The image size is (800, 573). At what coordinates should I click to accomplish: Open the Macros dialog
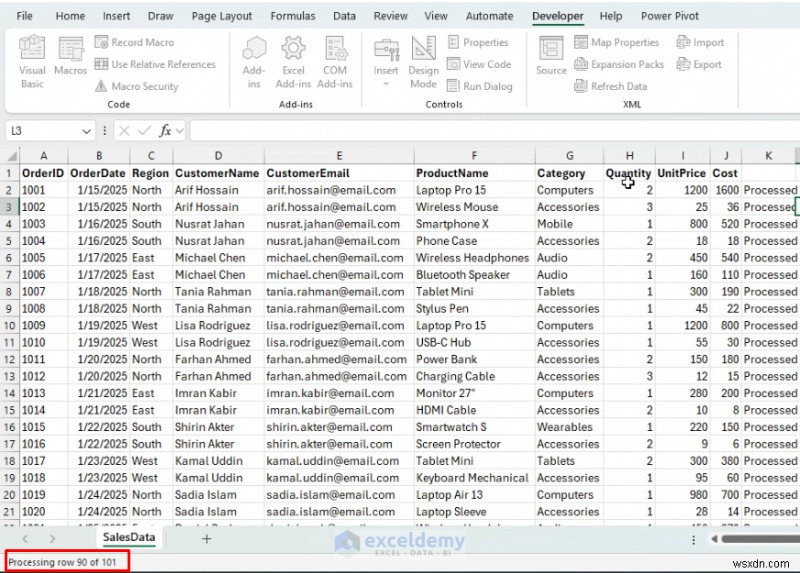coord(70,56)
